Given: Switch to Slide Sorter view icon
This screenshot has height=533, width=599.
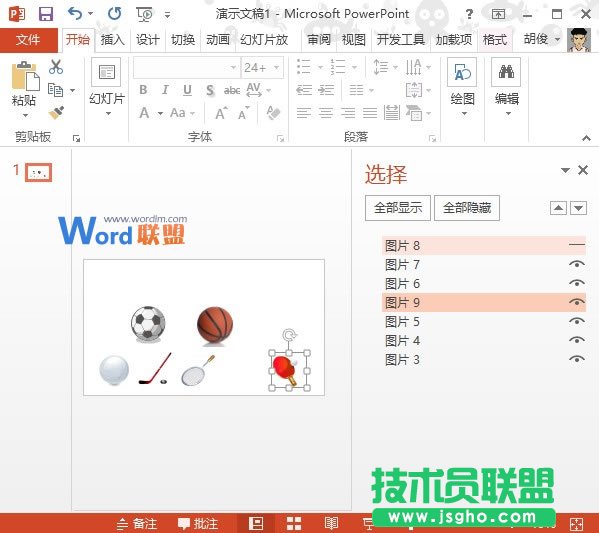Looking at the screenshot, I should pos(294,523).
